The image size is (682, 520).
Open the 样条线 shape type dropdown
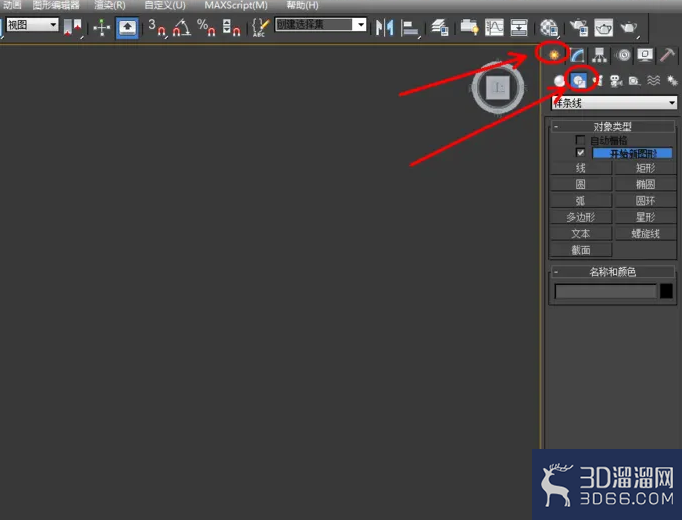click(x=614, y=103)
